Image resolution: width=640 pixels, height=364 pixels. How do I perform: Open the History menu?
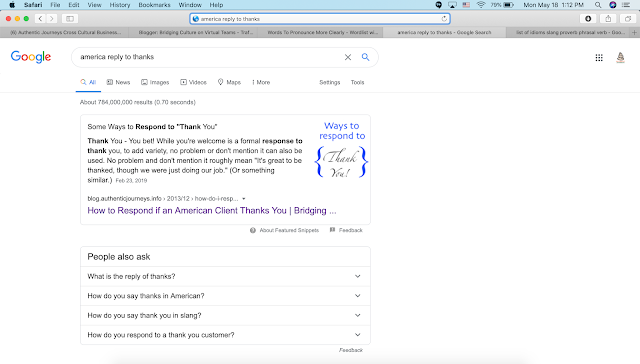click(120, 5)
